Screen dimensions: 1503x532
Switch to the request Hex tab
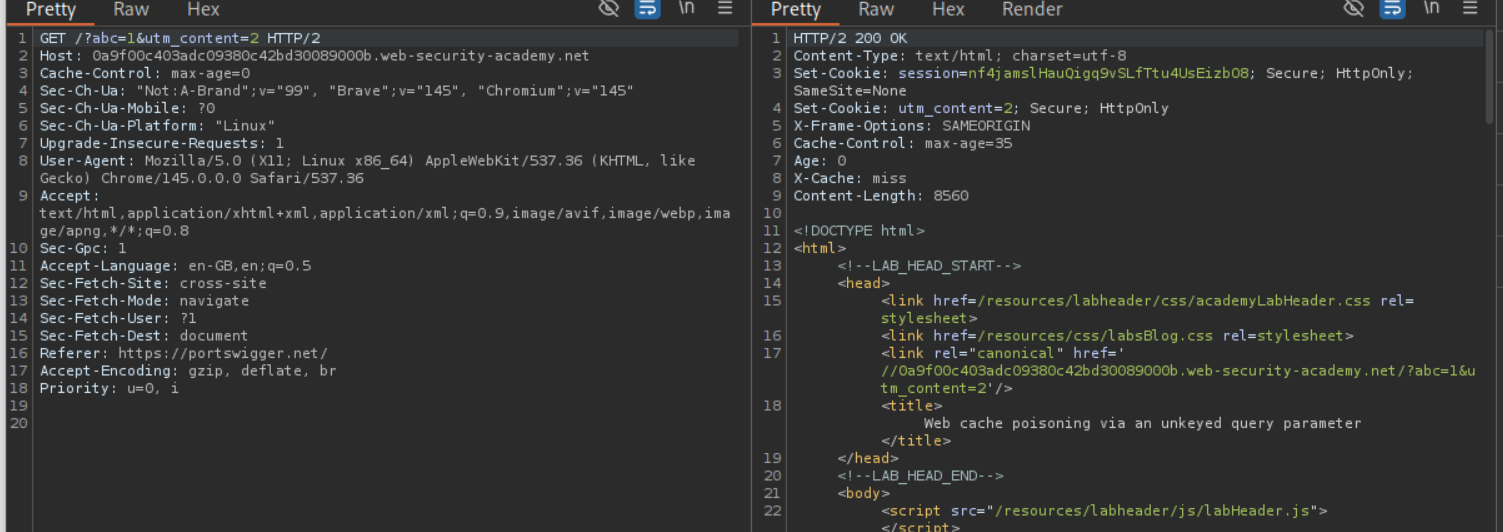[203, 10]
